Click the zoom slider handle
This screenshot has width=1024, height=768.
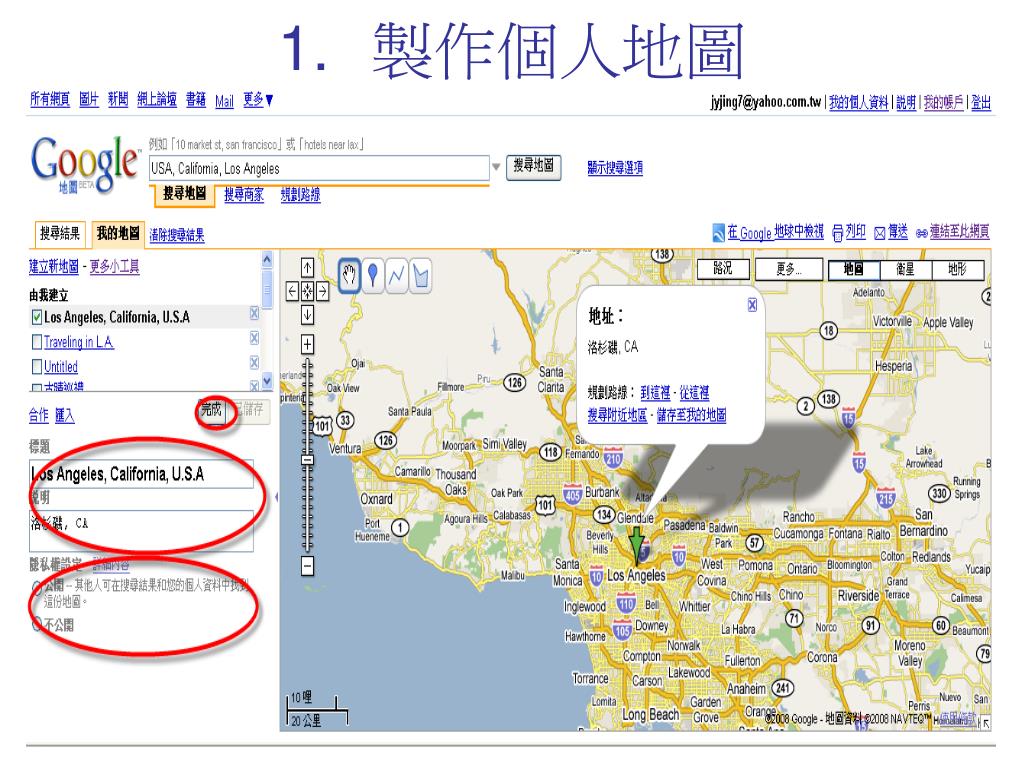point(308,459)
